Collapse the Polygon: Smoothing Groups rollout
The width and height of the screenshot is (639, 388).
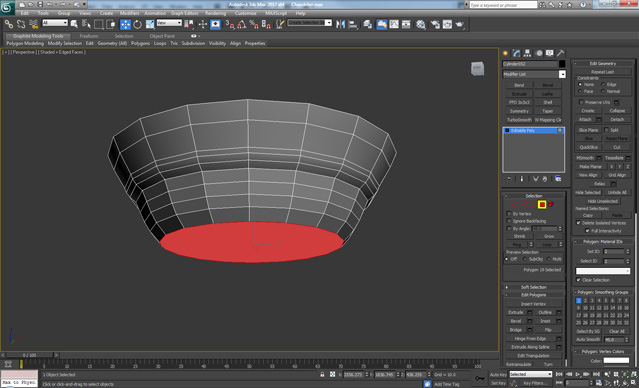[603, 292]
